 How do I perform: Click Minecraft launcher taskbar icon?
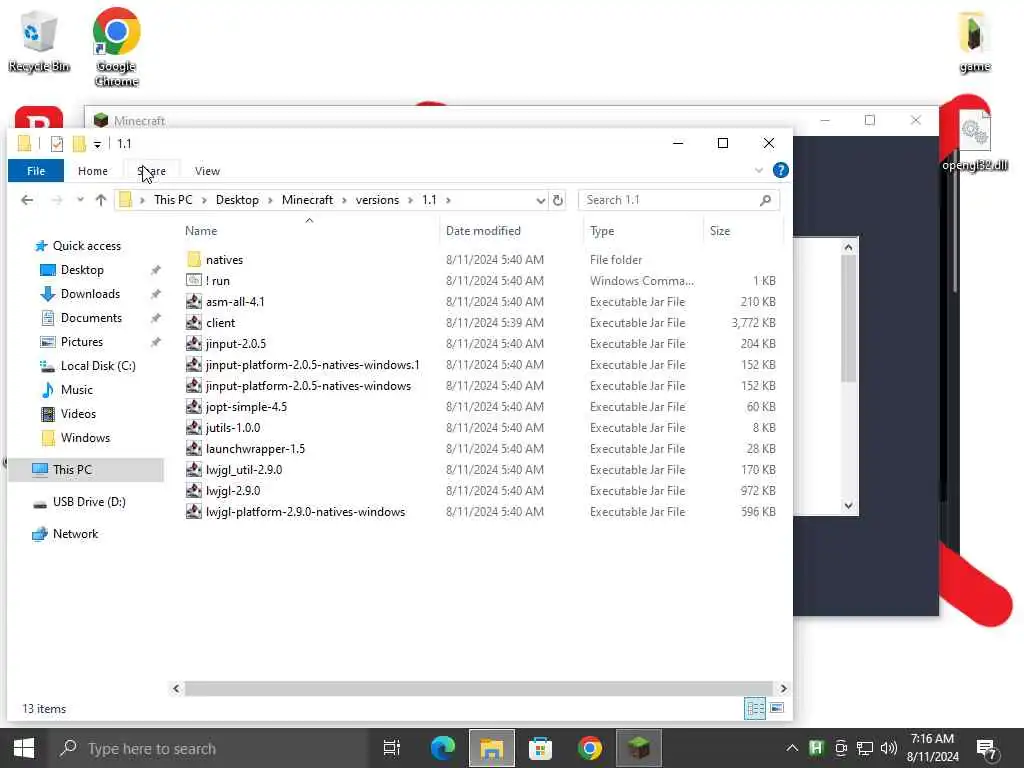tap(638, 748)
